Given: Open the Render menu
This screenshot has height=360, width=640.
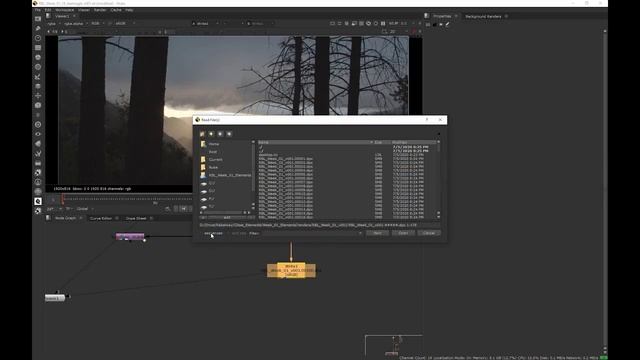Looking at the screenshot, I should [x=100, y=10].
